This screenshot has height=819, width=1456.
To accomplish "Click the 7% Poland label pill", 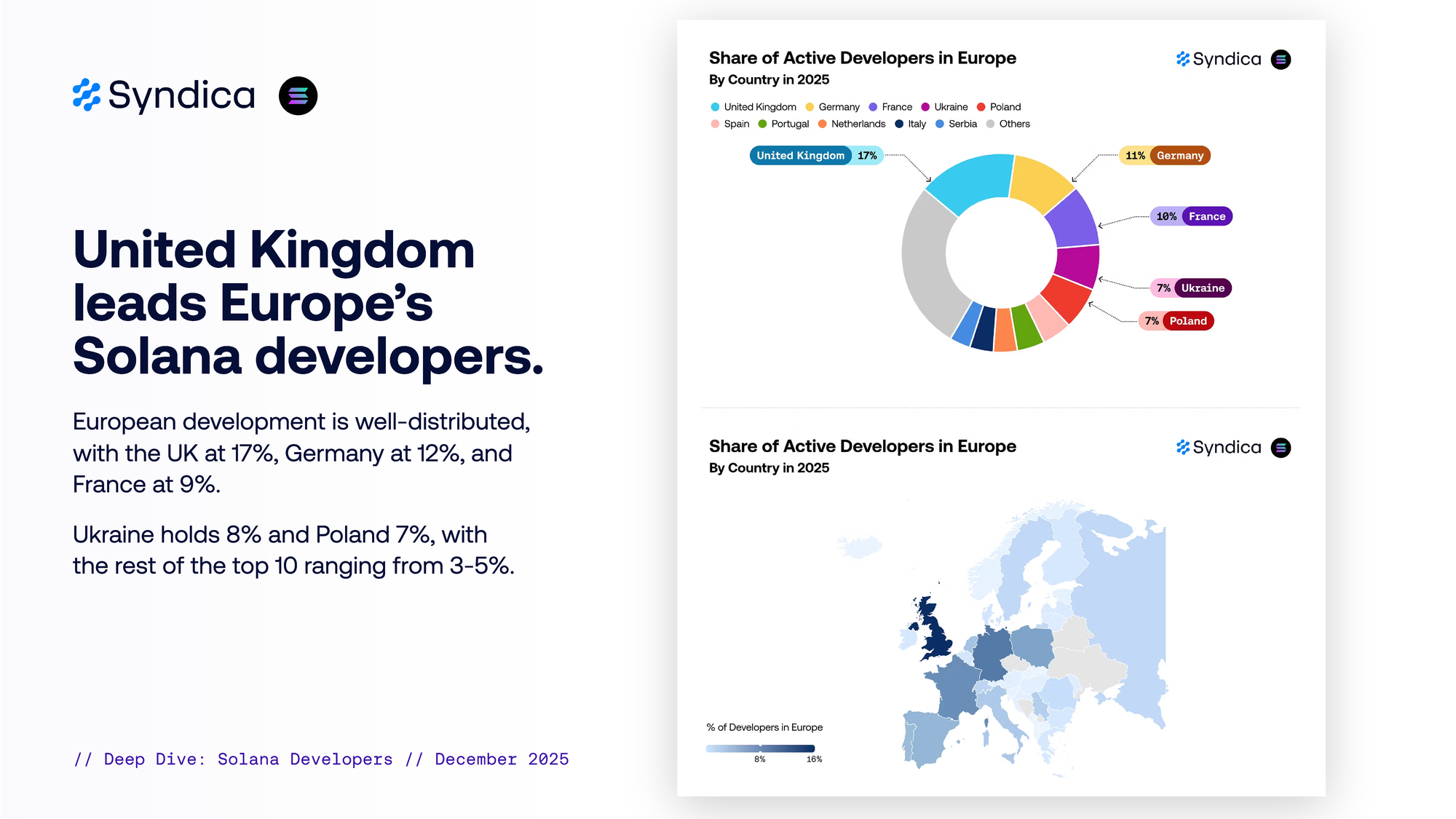I will 1176,321.
